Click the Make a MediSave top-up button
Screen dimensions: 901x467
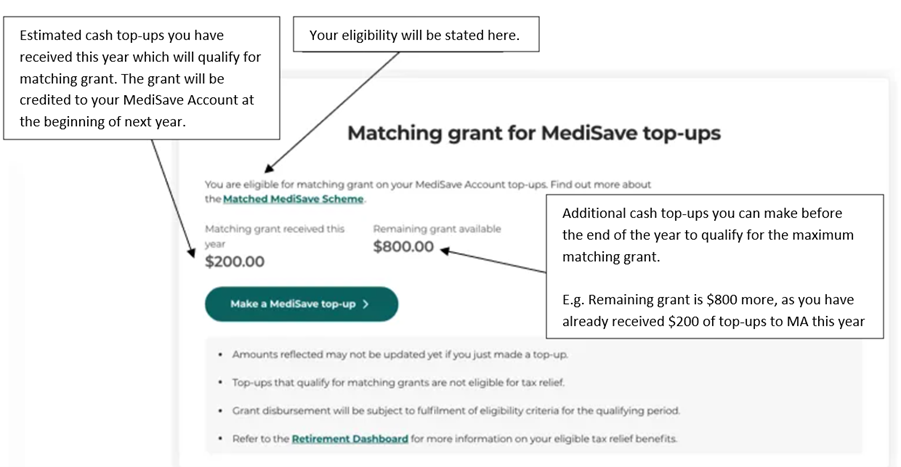[300, 304]
